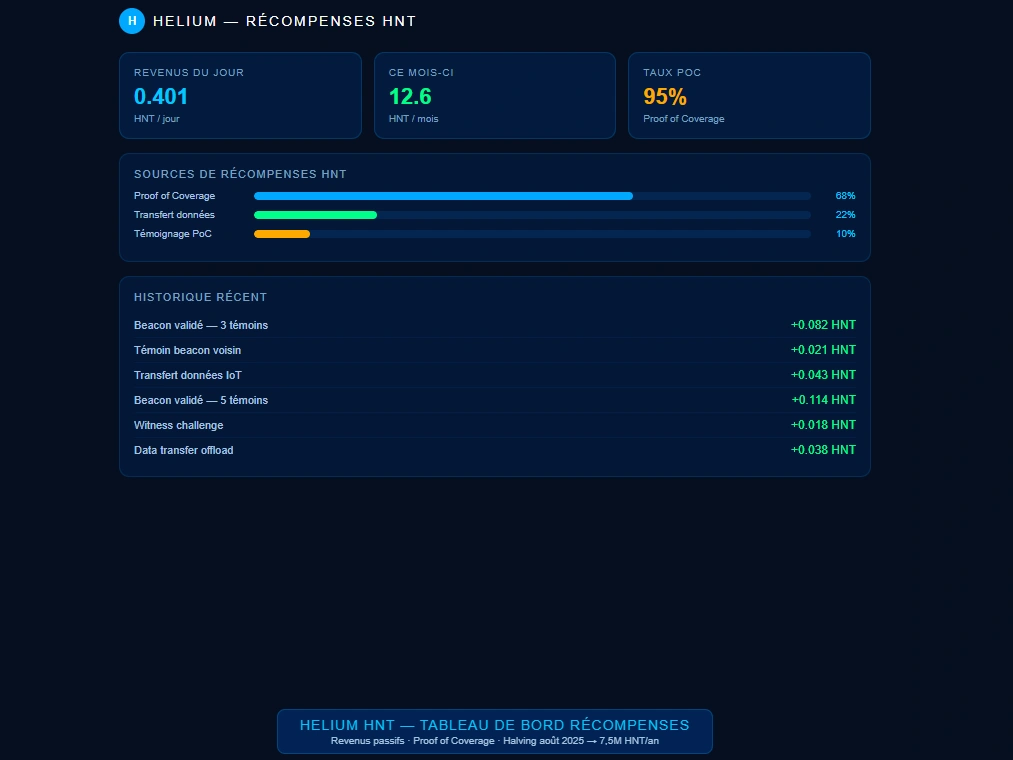This screenshot has width=1013, height=760.
Task: Click the HNT / mois label
Action: [413, 119]
